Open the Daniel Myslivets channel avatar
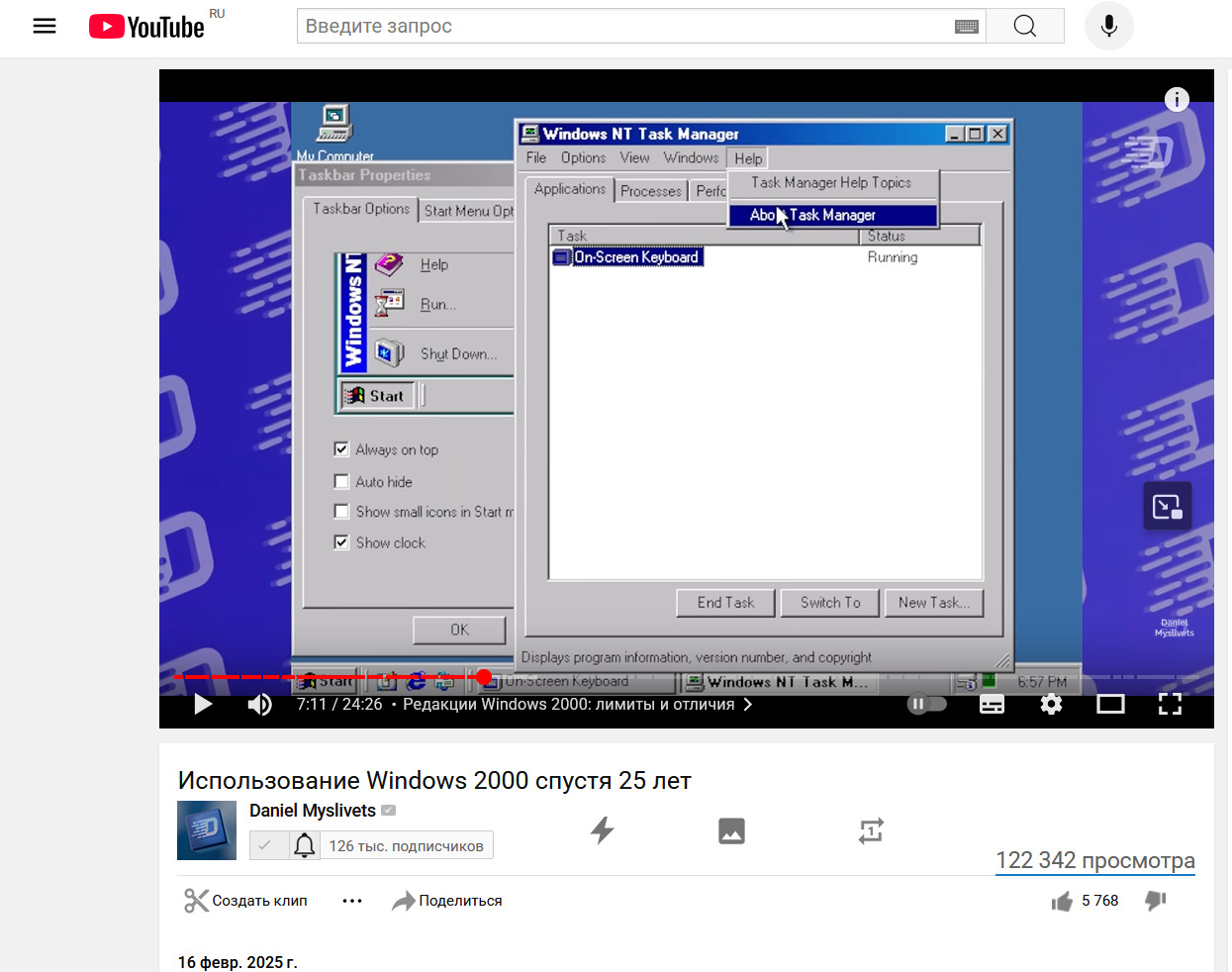1232x972 pixels. click(207, 830)
